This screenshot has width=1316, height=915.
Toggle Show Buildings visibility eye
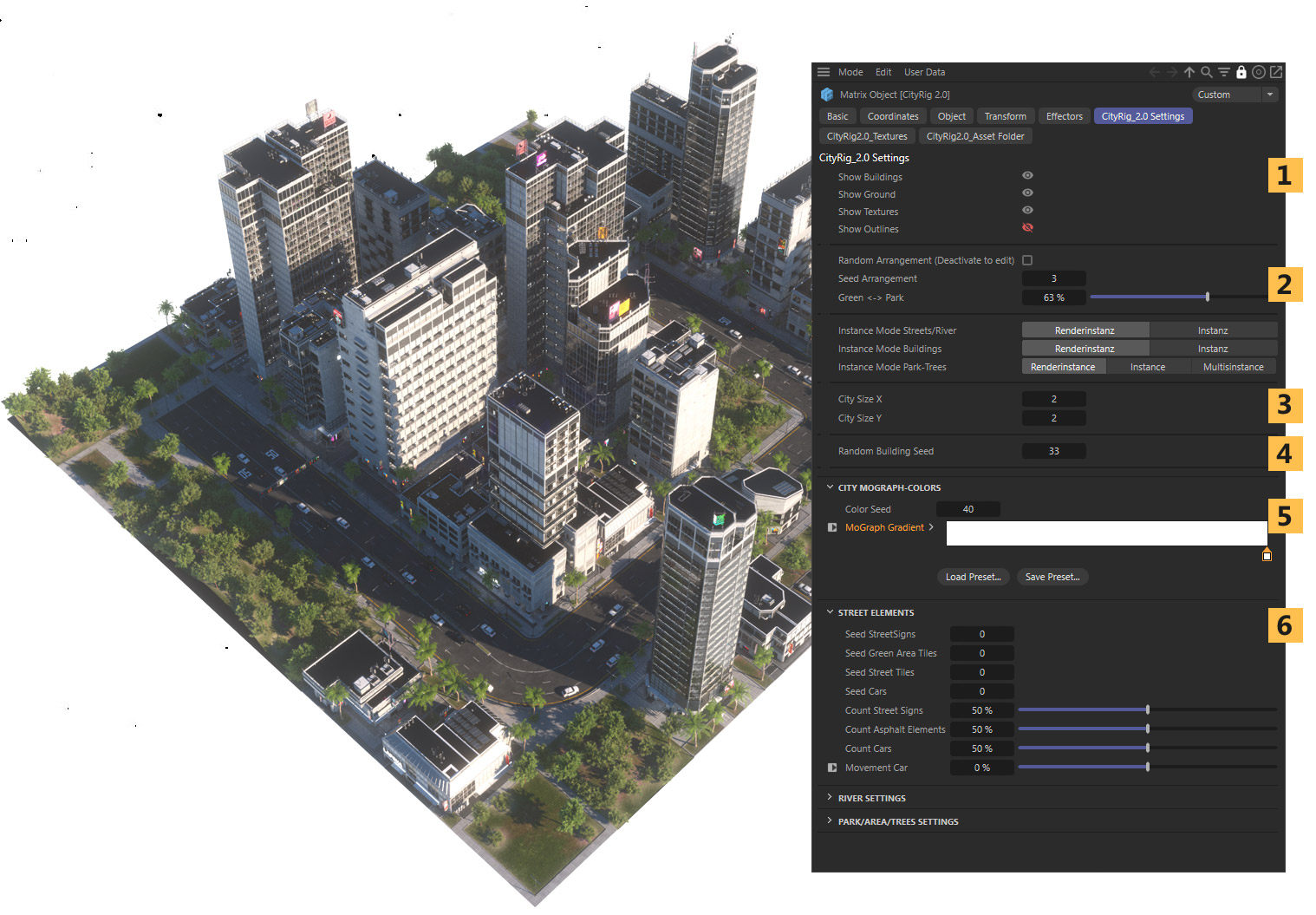coord(1027,176)
